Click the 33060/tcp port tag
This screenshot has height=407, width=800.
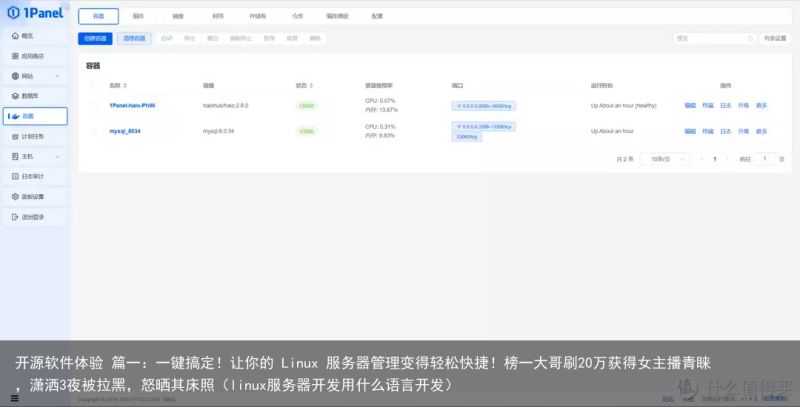coord(466,137)
